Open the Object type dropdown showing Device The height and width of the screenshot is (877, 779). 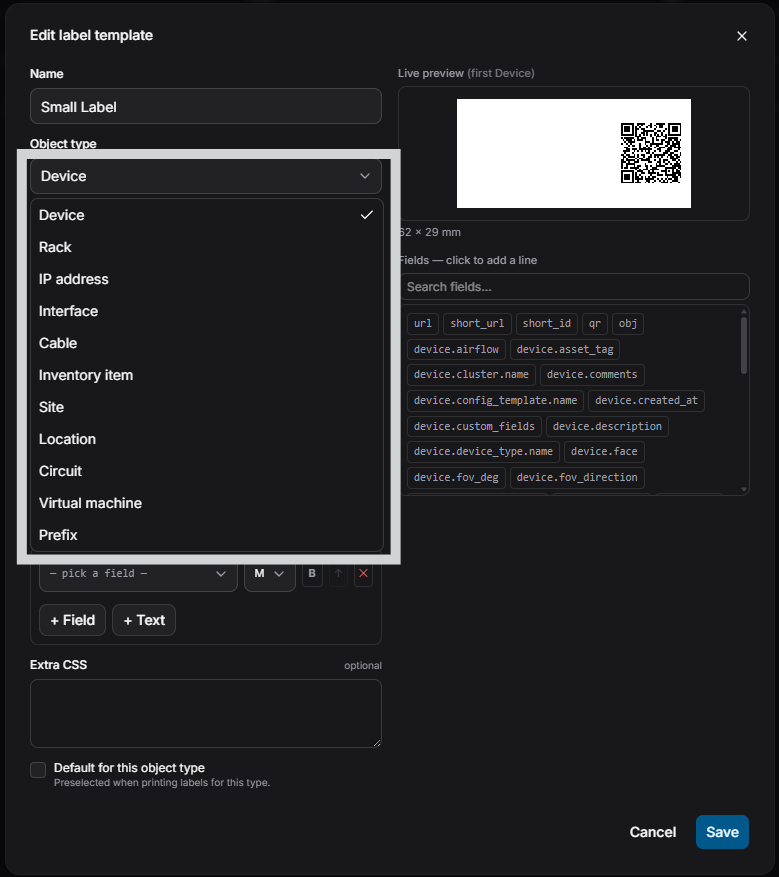[x=206, y=176]
